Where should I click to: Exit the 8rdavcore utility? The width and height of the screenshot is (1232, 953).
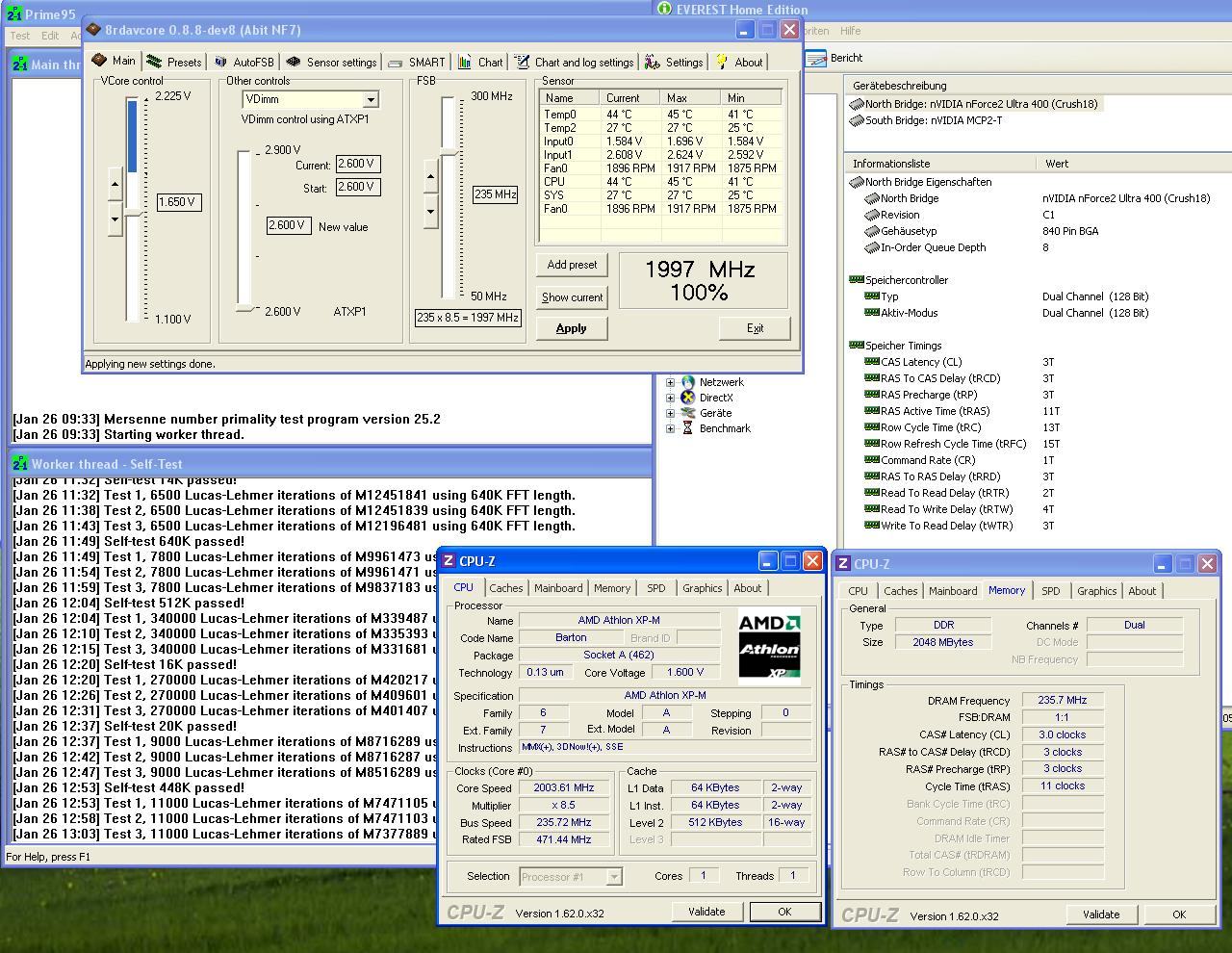pos(755,328)
